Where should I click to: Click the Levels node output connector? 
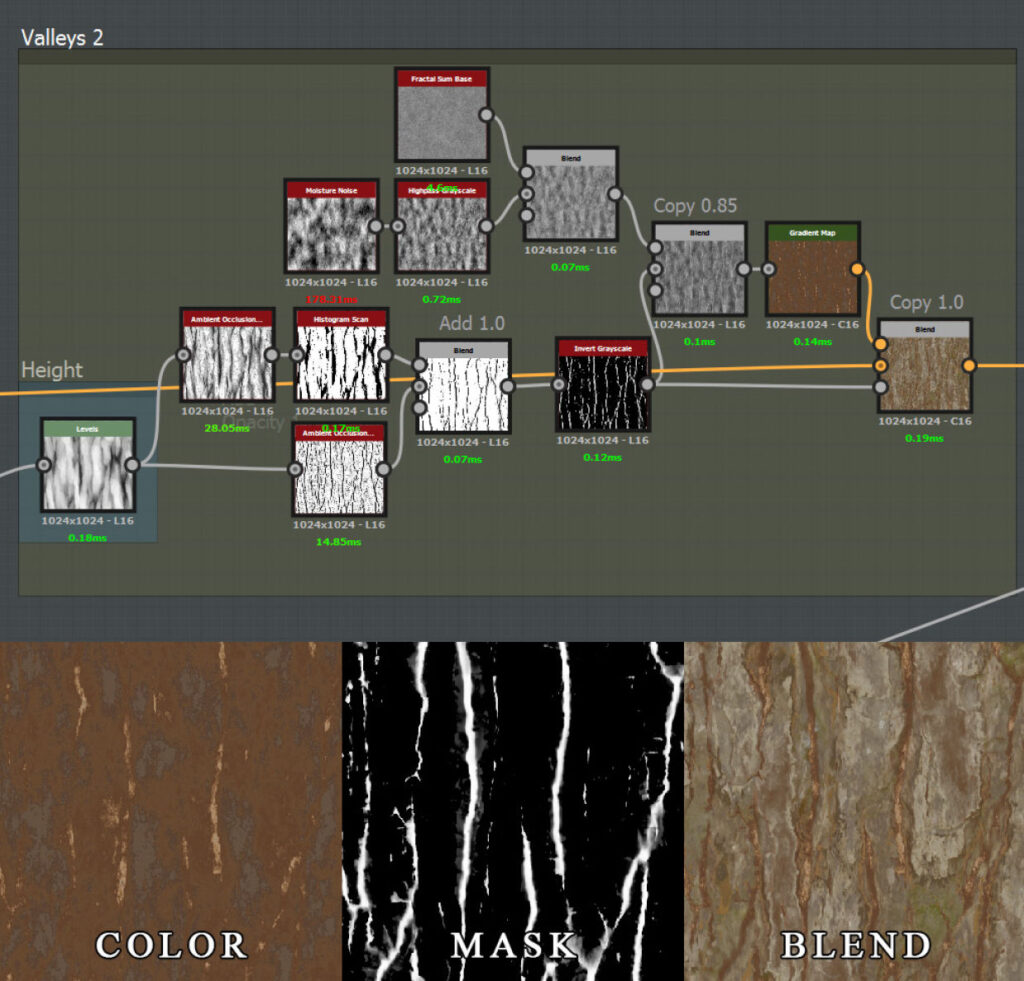click(x=132, y=465)
